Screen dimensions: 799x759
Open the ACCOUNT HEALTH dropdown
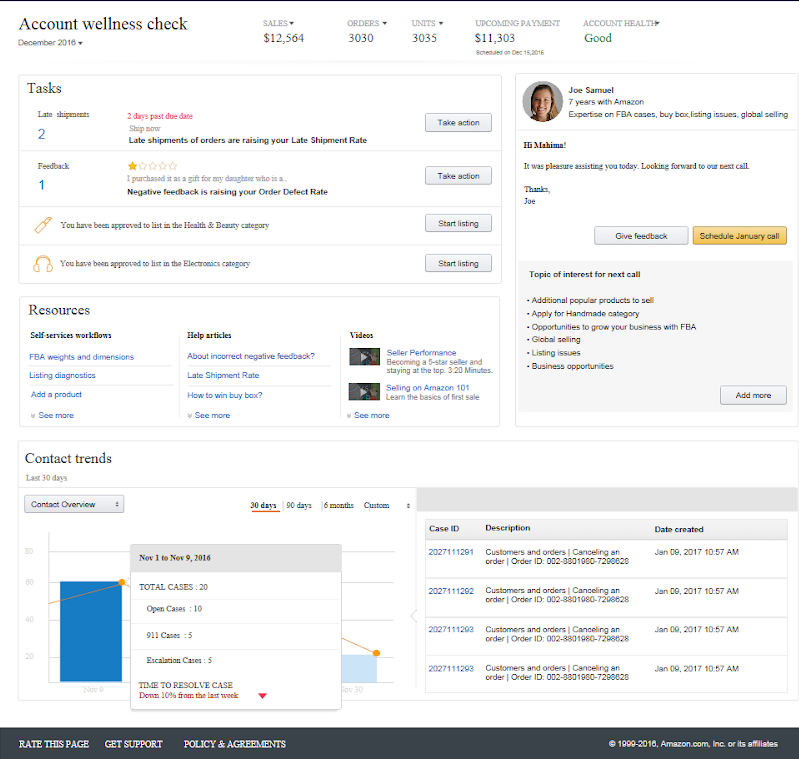click(621, 23)
